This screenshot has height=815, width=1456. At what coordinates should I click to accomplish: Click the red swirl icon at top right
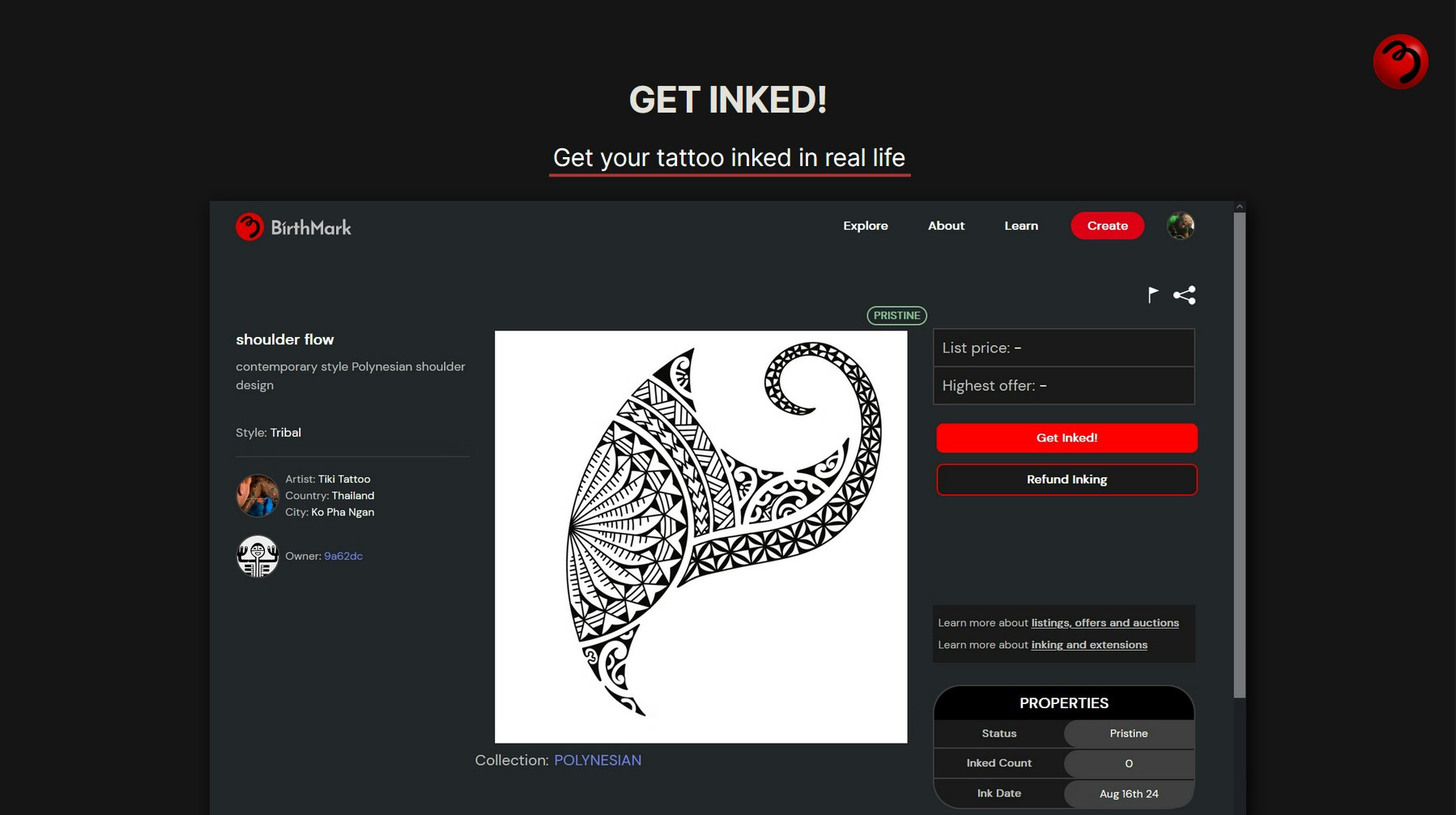1400,62
